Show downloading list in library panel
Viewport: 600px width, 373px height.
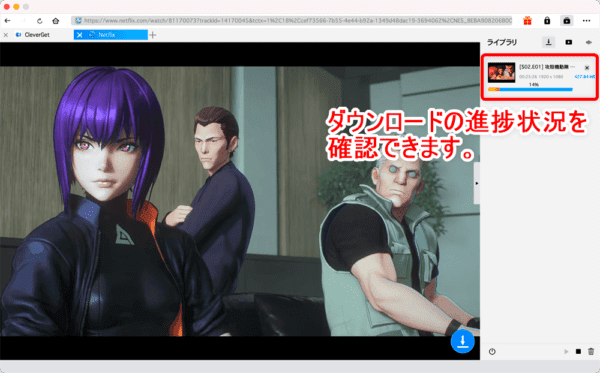pos(548,42)
